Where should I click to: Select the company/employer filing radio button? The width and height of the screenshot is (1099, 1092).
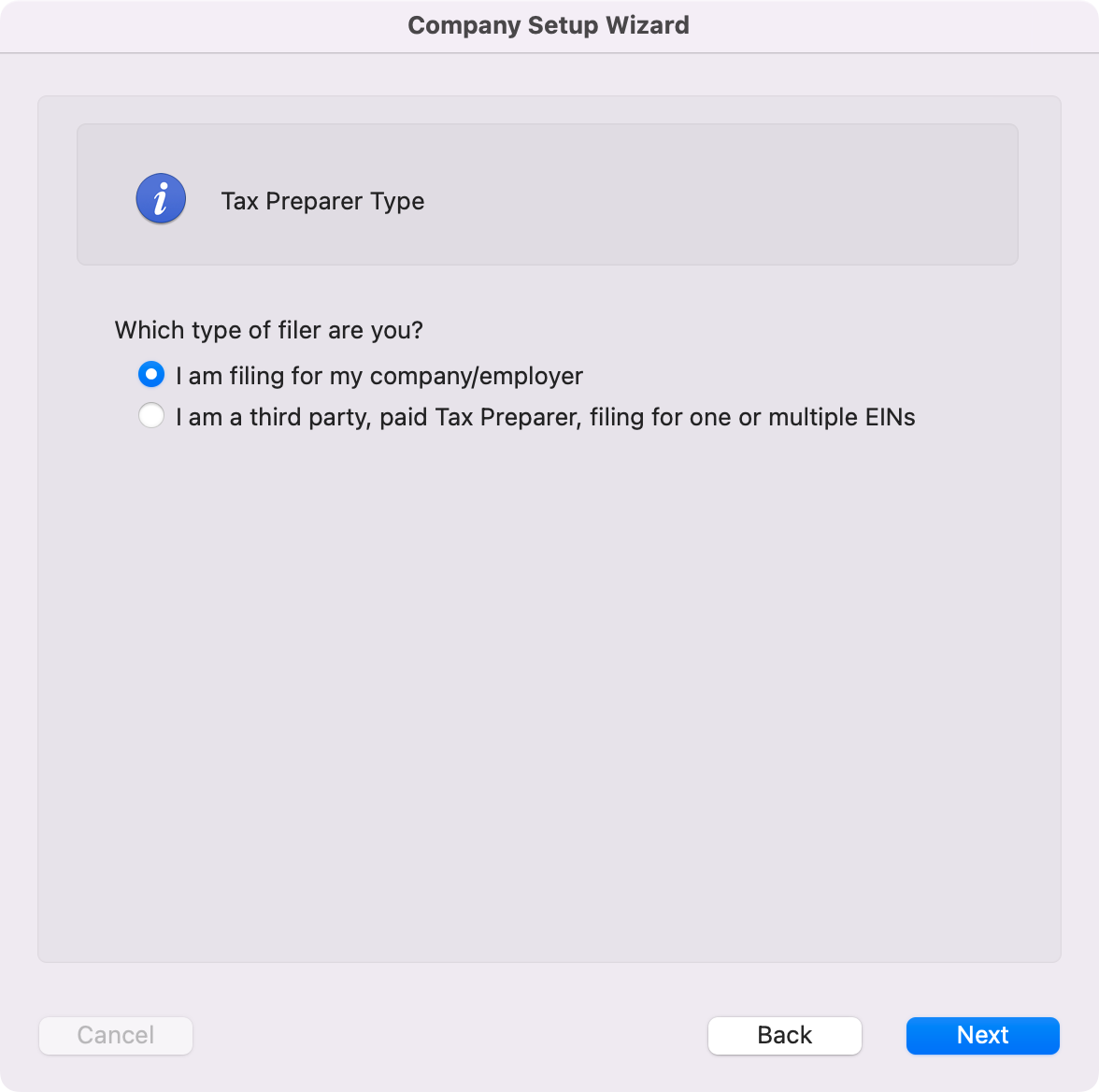(x=151, y=375)
